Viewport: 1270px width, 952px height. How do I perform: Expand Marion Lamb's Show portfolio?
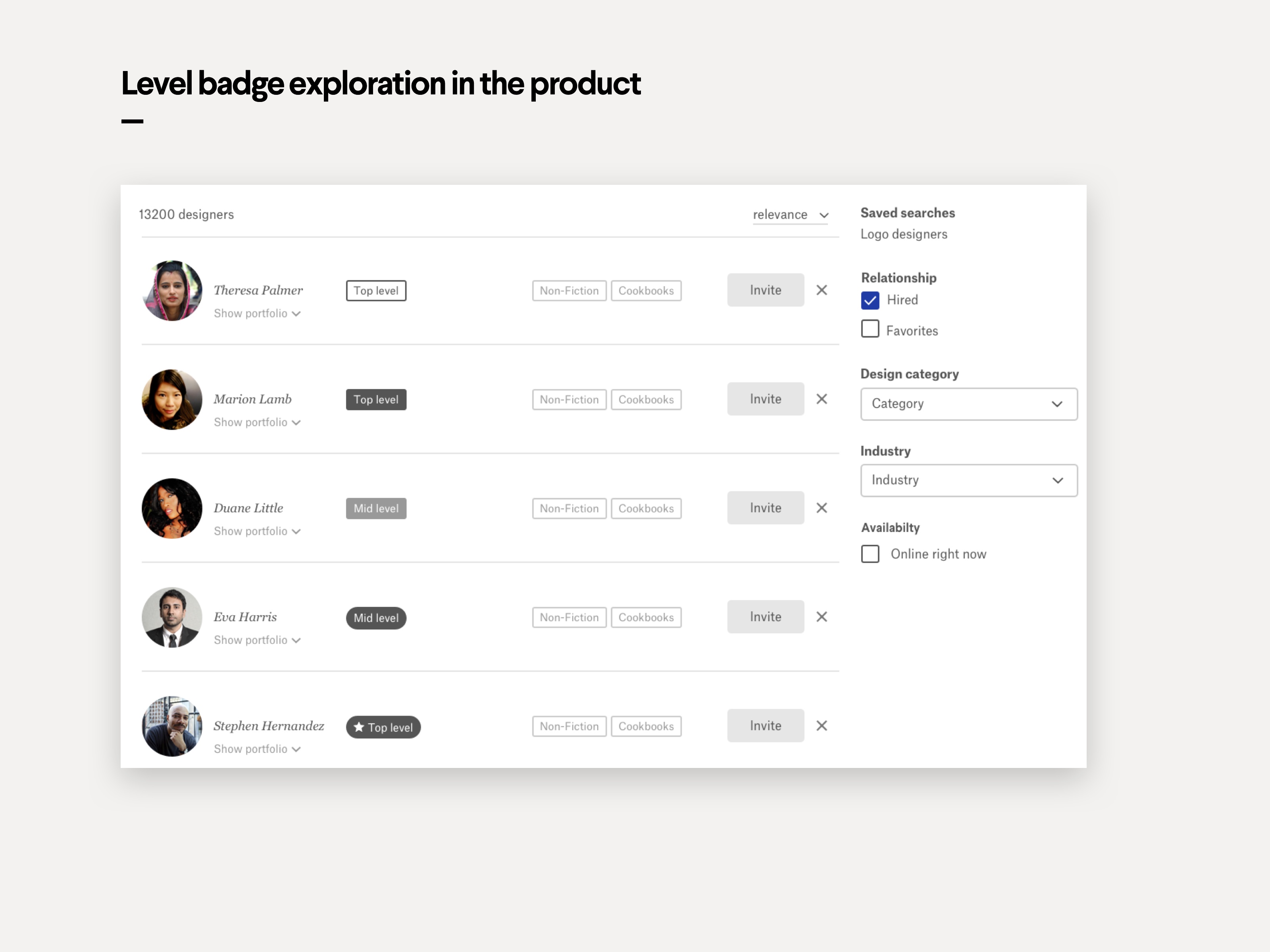[257, 423]
